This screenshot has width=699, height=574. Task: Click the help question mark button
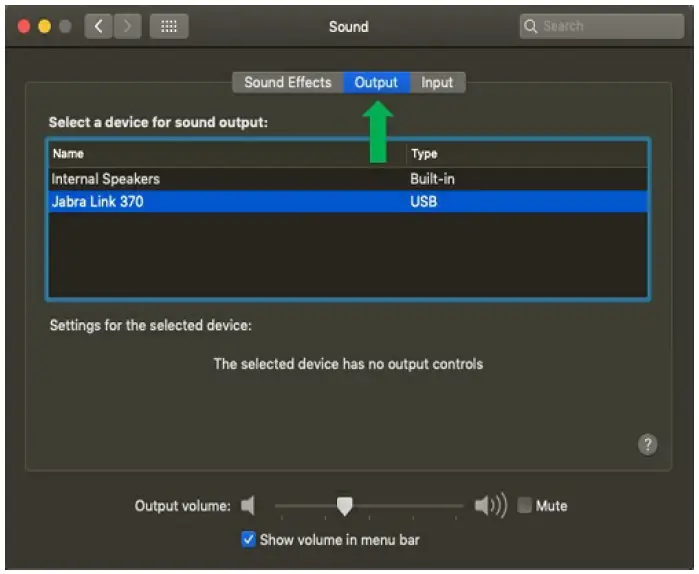[648, 445]
